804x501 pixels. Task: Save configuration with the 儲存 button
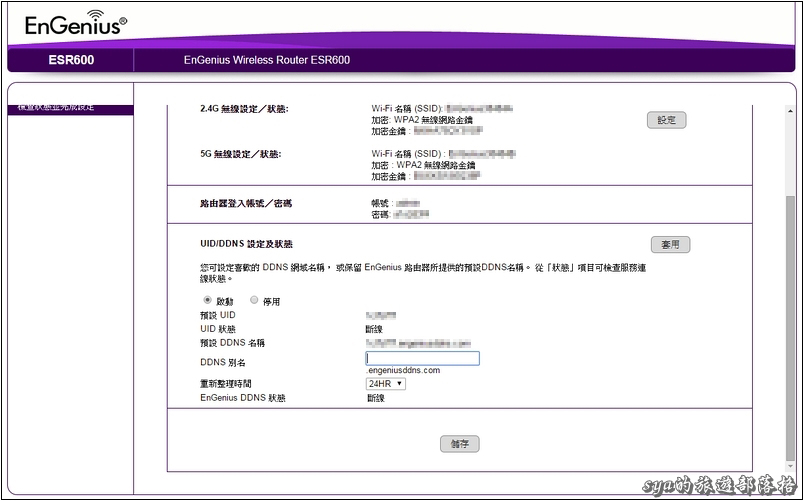pyautogui.click(x=459, y=444)
